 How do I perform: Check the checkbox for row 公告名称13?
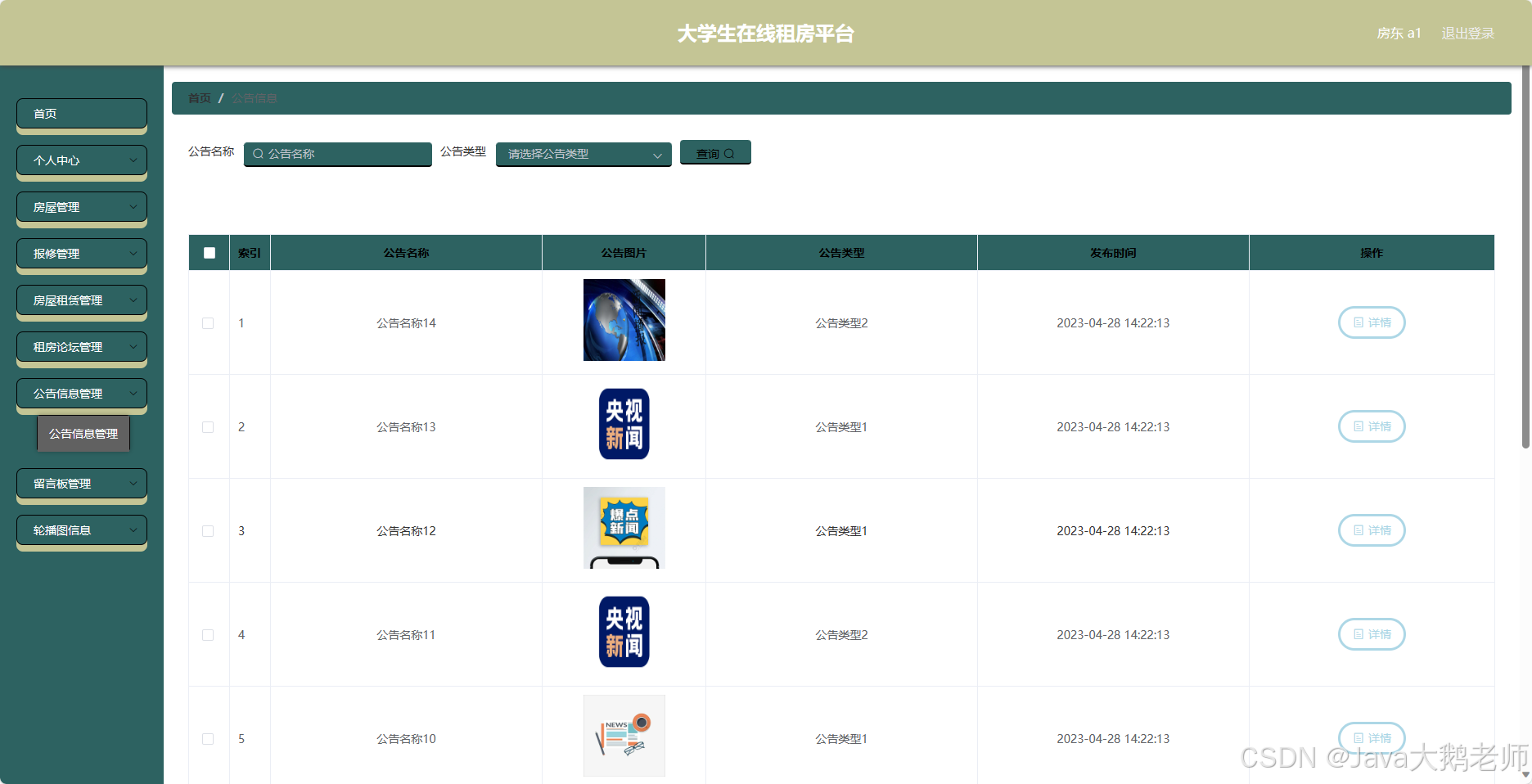coord(208,427)
